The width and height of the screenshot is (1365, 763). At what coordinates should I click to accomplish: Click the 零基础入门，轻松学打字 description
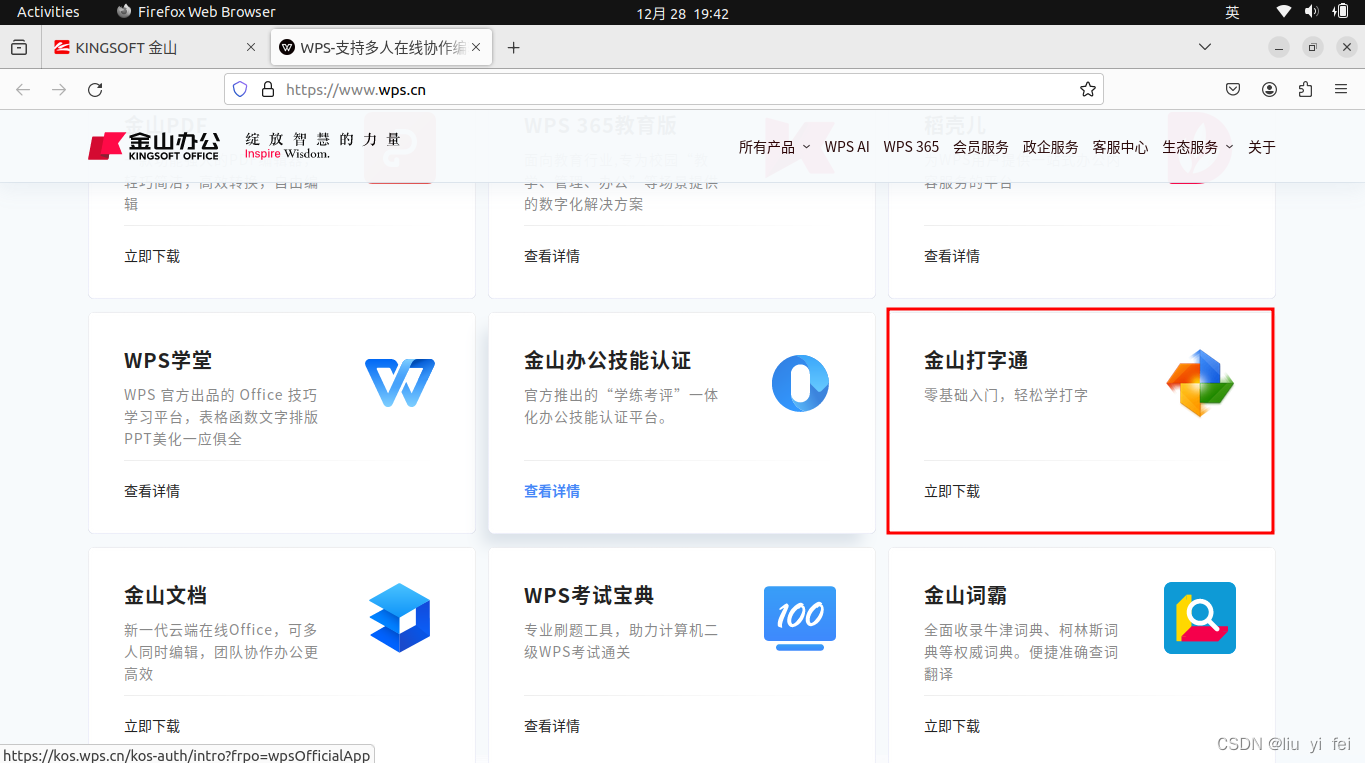coord(1006,395)
